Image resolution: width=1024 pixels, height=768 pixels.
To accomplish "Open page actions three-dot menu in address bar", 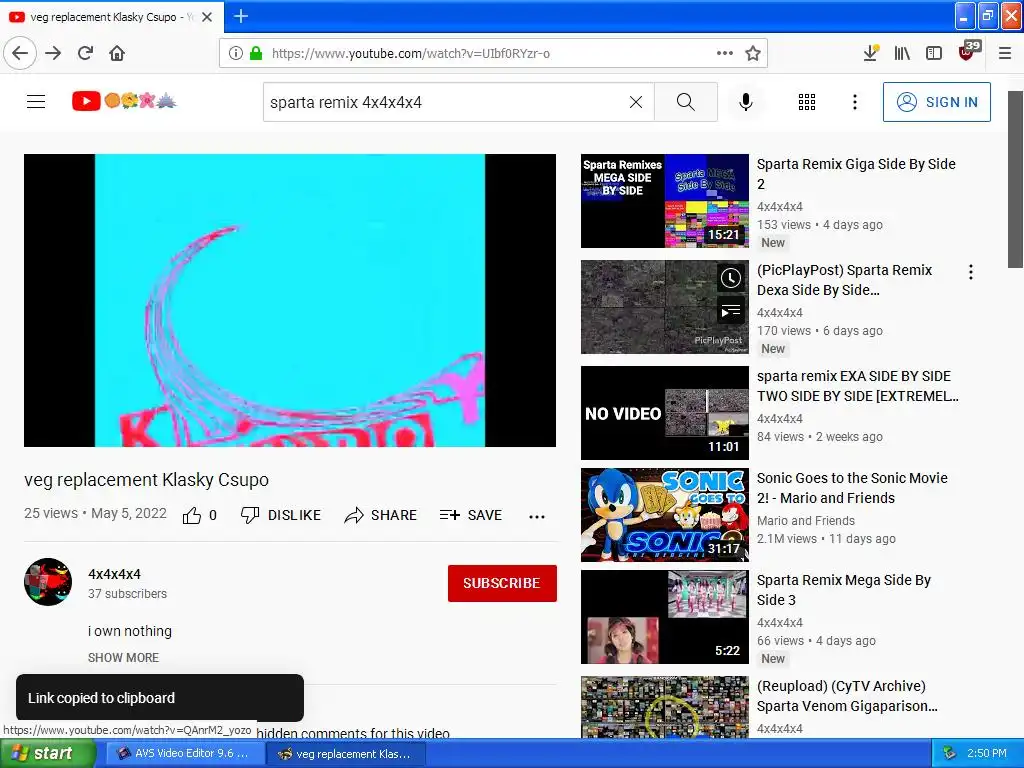I will 724,53.
